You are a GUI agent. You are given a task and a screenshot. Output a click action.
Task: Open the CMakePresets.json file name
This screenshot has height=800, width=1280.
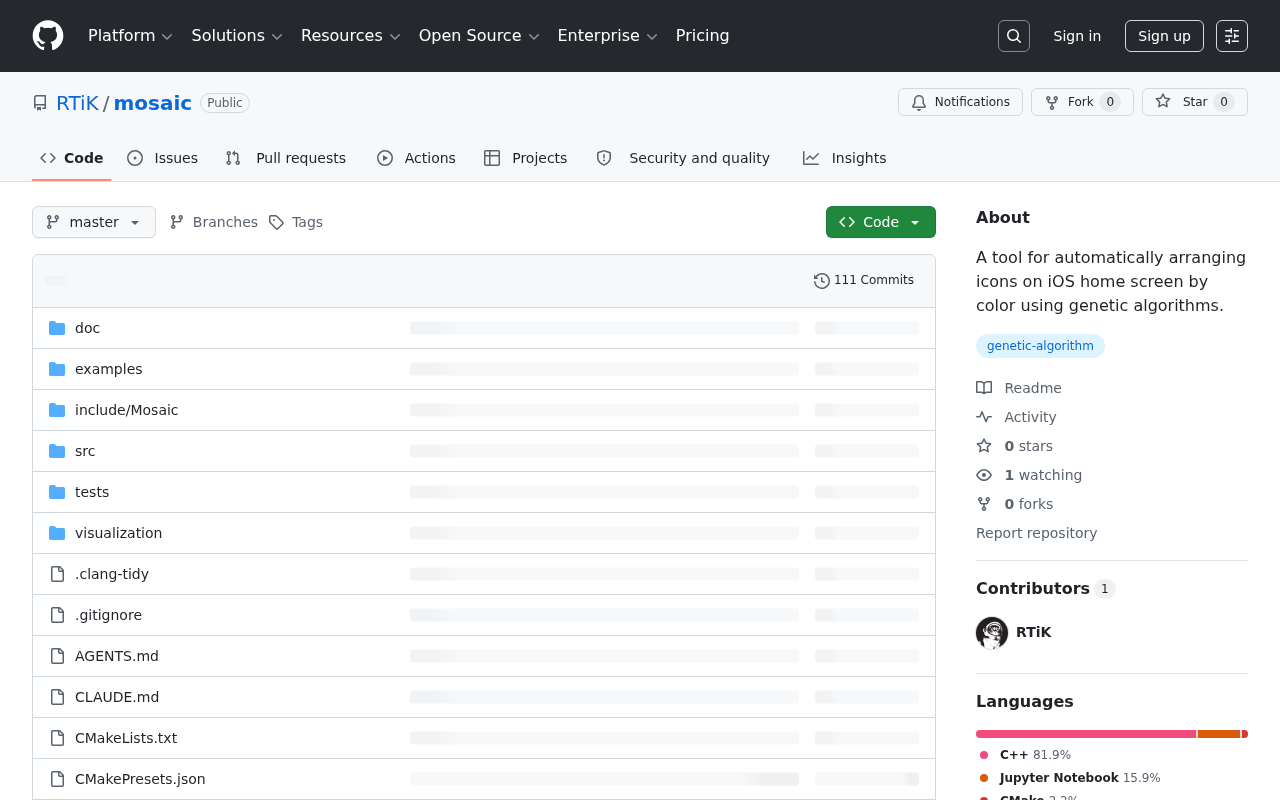(x=140, y=779)
